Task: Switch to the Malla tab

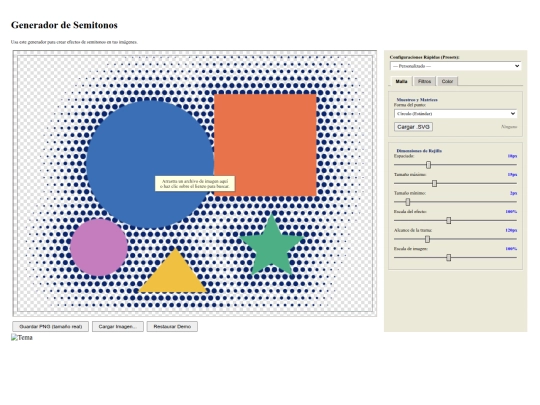Action: point(401,81)
